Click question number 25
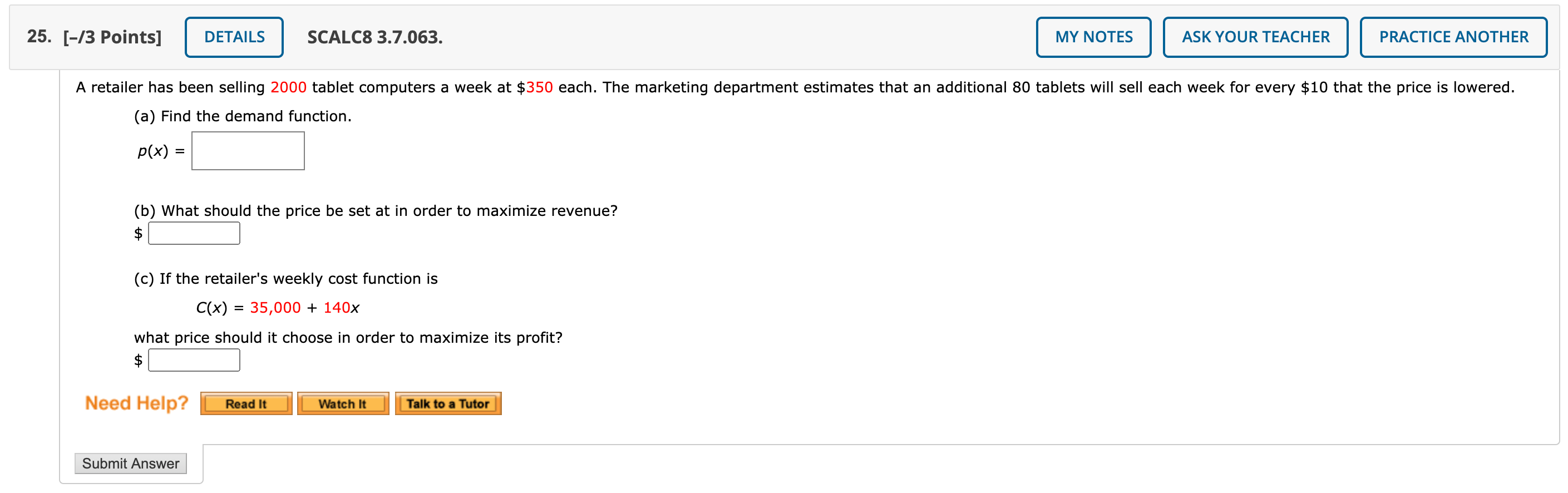Image resolution: width=1568 pixels, height=493 pixels. point(38,37)
